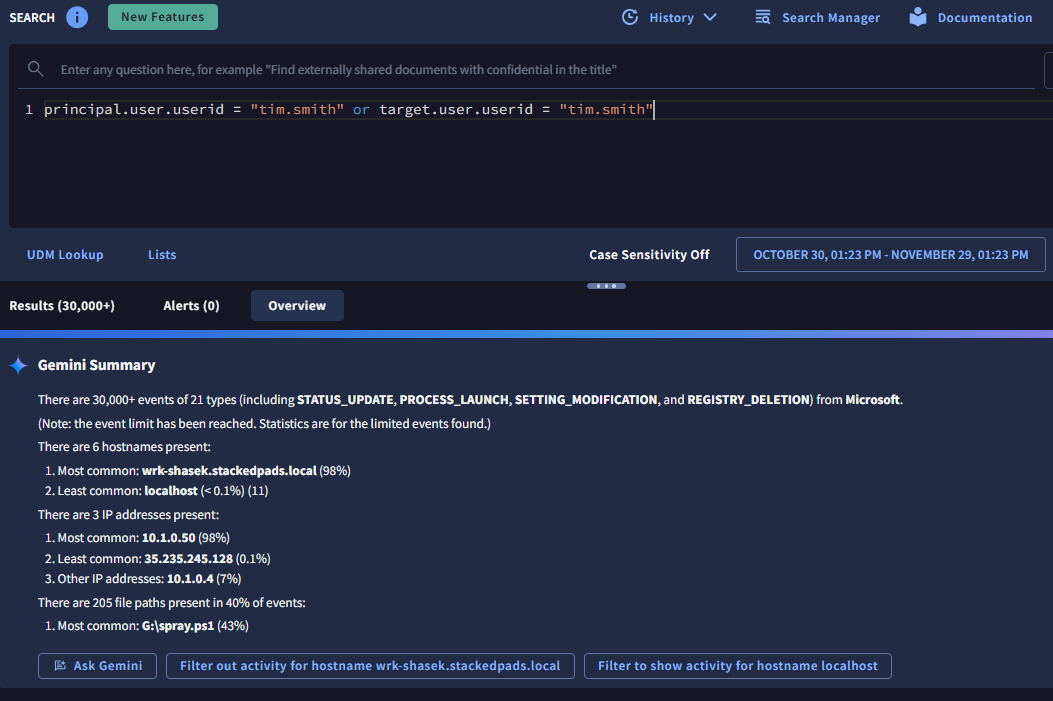Open UDM Lookup

[65, 255]
